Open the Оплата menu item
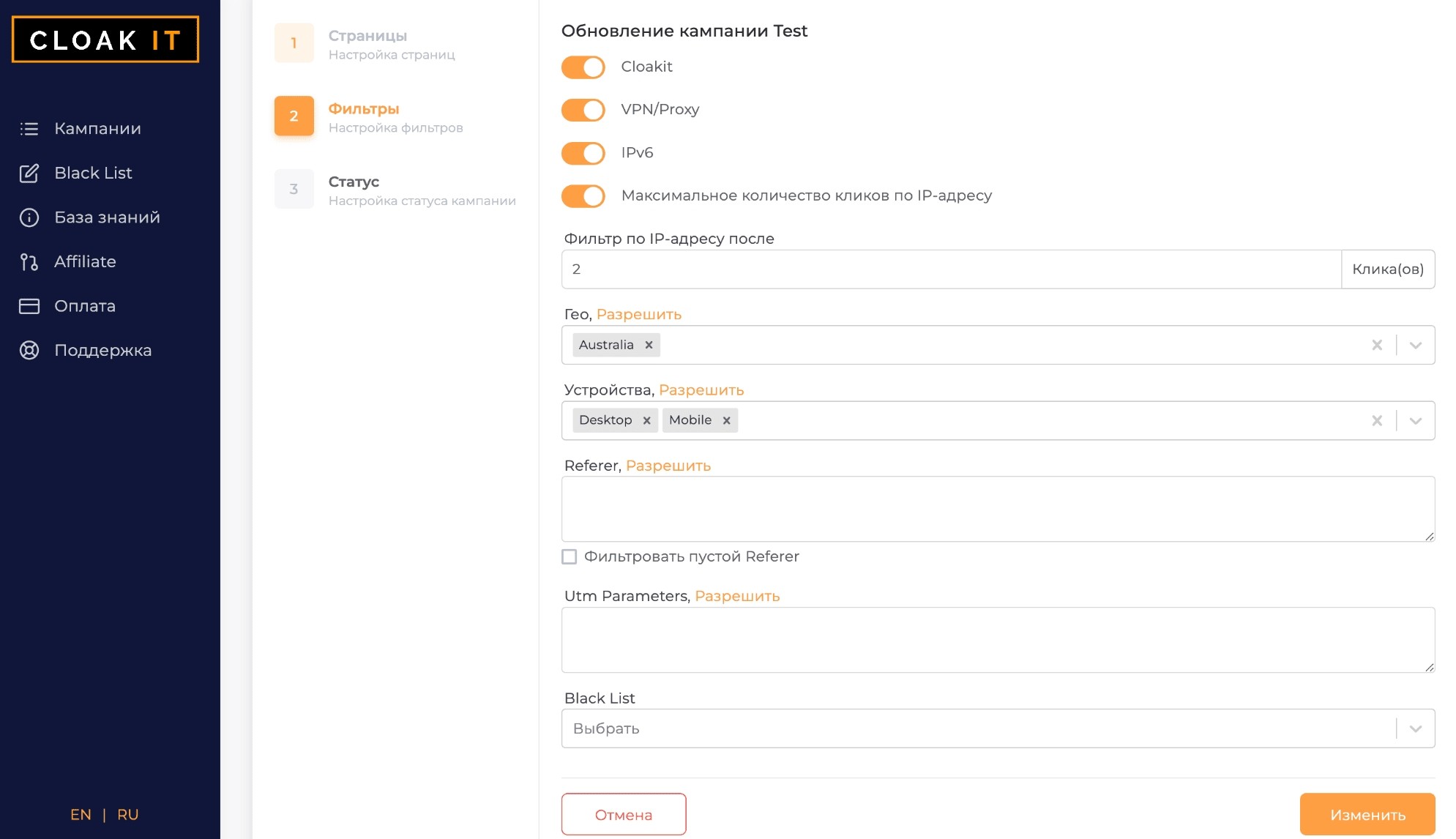Image resolution: width=1456 pixels, height=839 pixels. [85, 306]
